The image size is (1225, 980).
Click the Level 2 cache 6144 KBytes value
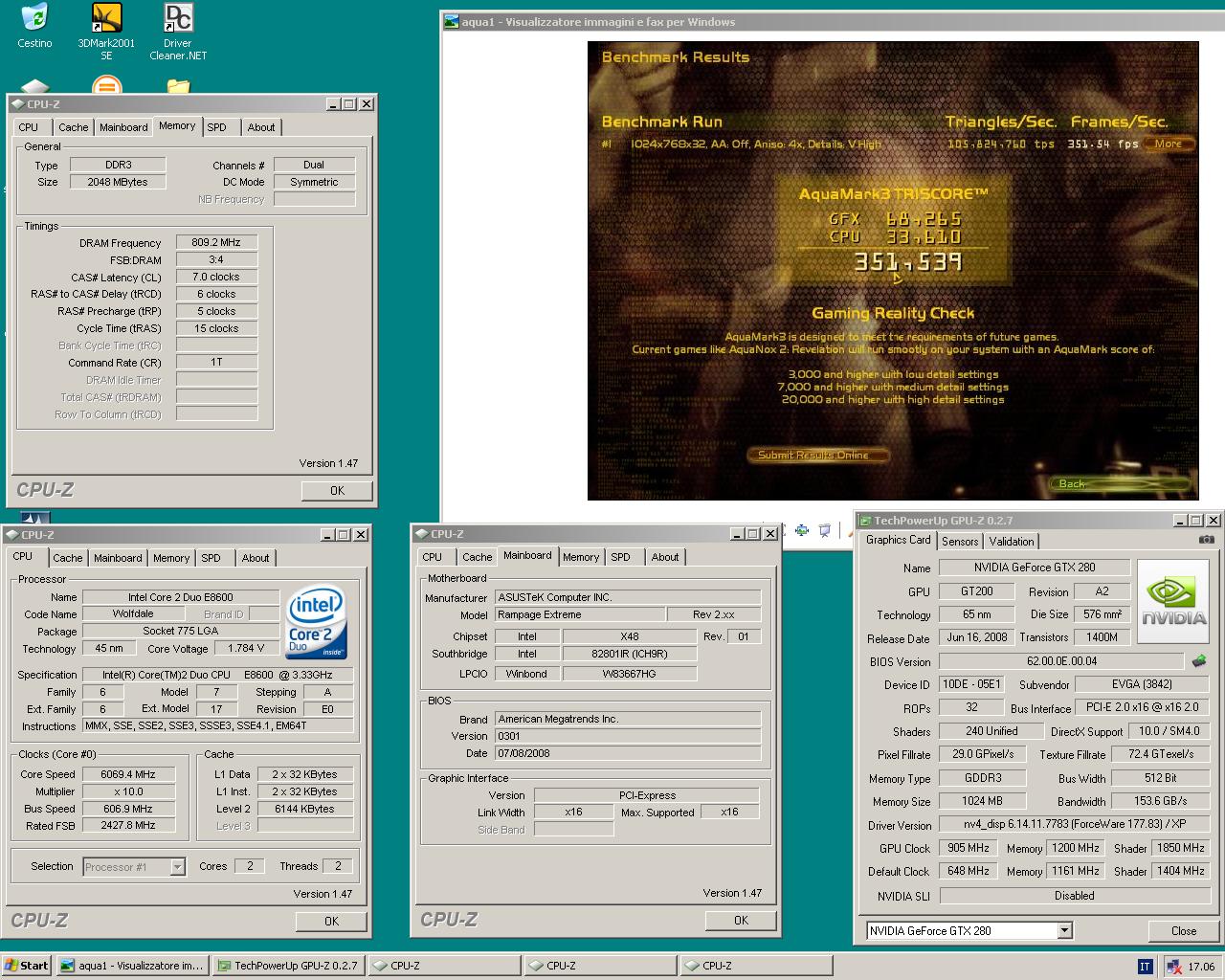coord(304,809)
